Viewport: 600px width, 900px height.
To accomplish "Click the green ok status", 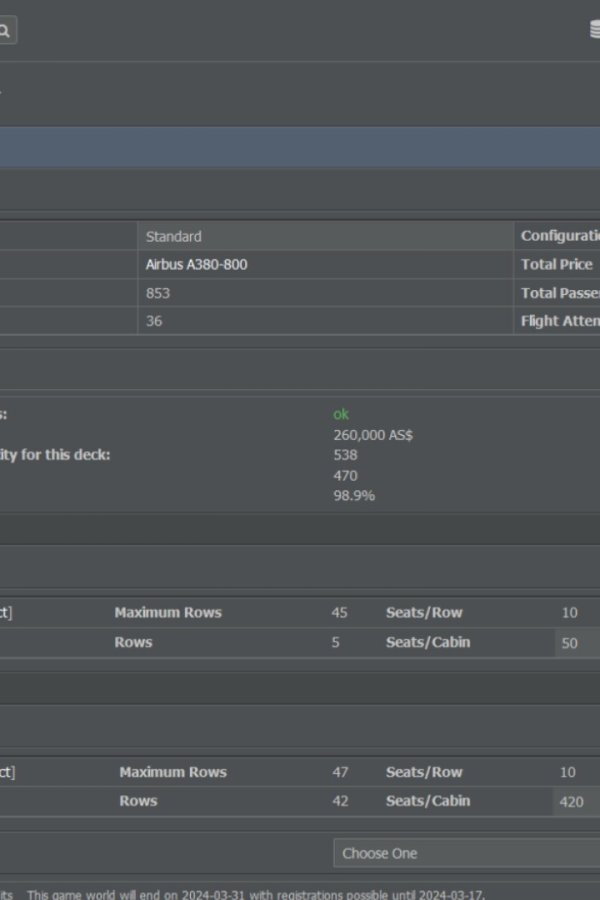I will [341, 414].
